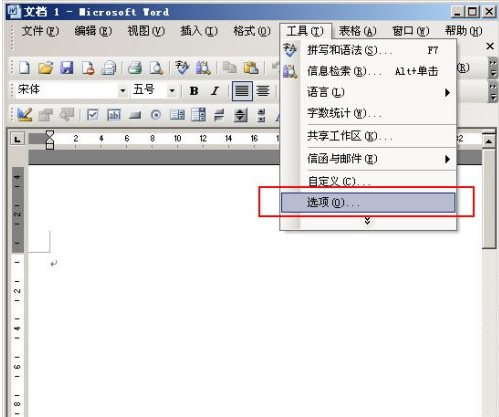Open the 视图(V) menu
Image resolution: width=499 pixels, height=417 pixels.
pyautogui.click(x=146, y=31)
